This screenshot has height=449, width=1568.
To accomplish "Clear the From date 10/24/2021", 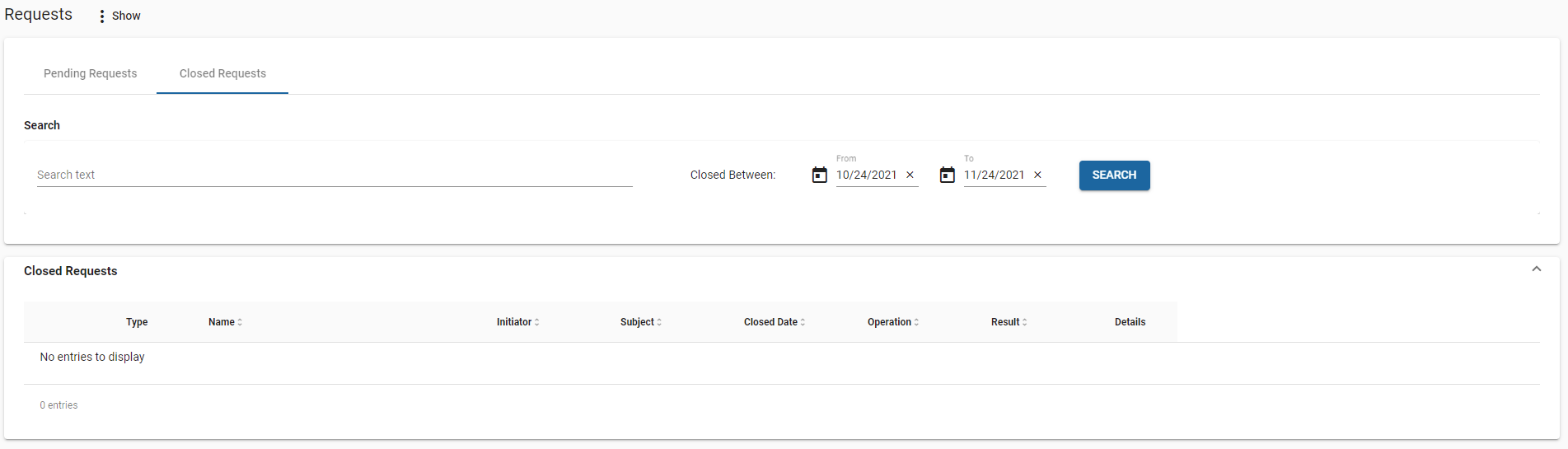I will (910, 175).
